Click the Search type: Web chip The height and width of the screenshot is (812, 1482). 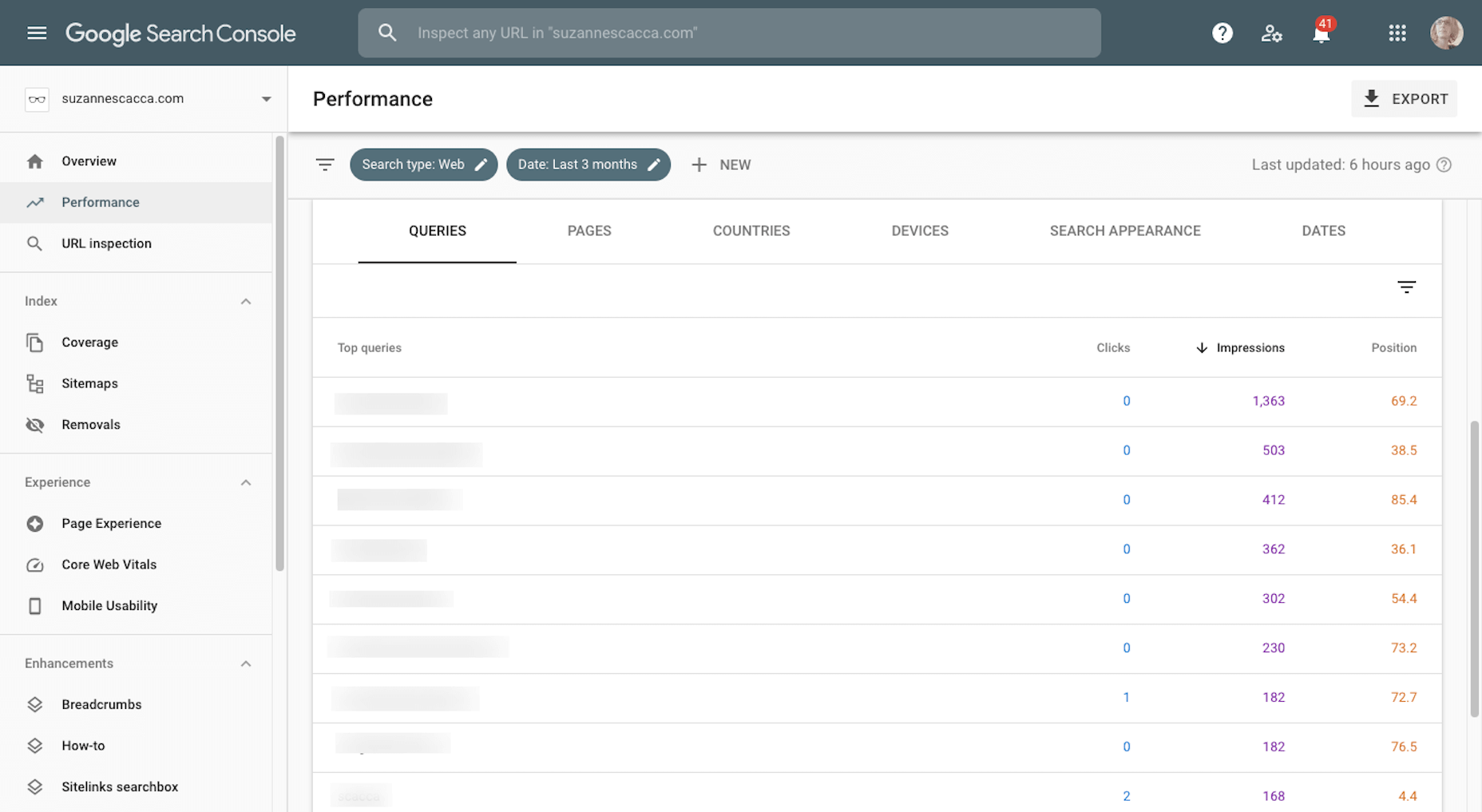(423, 164)
